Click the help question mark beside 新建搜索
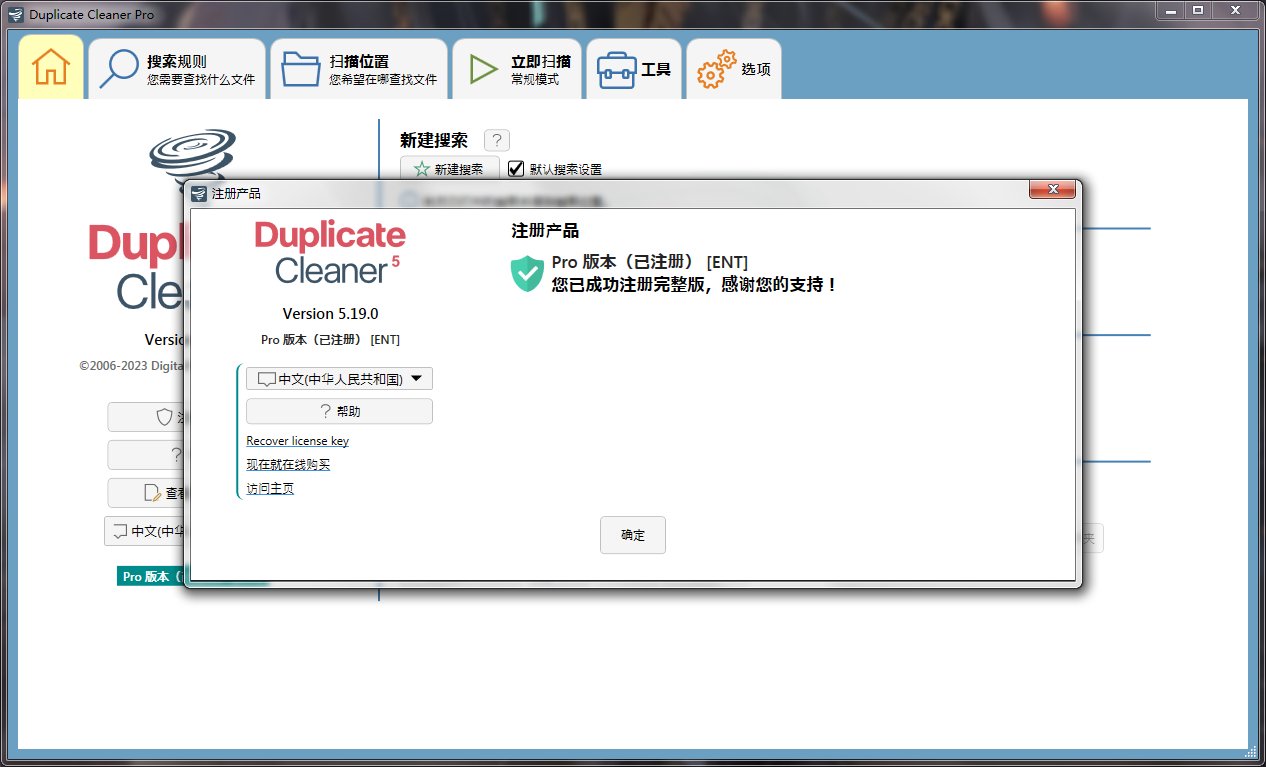The image size is (1266, 767). 497,141
